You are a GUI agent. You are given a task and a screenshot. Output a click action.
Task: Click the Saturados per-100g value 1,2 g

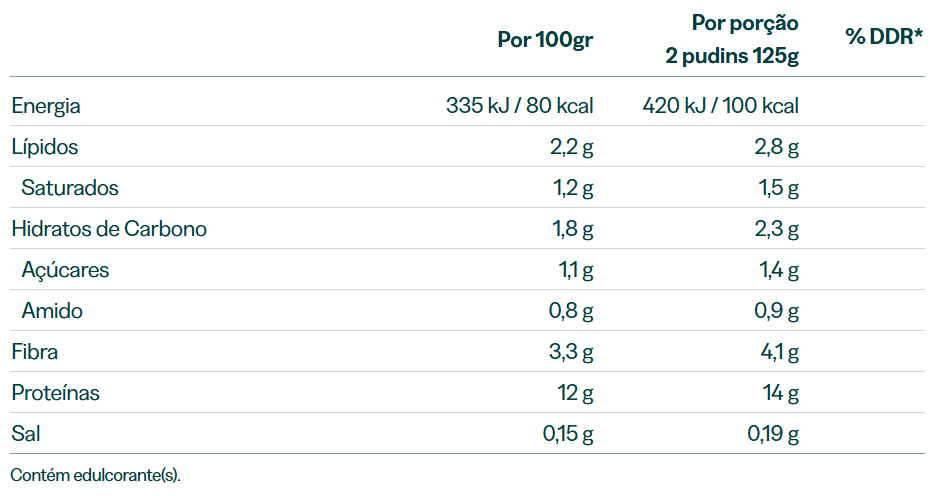pos(573,187)
